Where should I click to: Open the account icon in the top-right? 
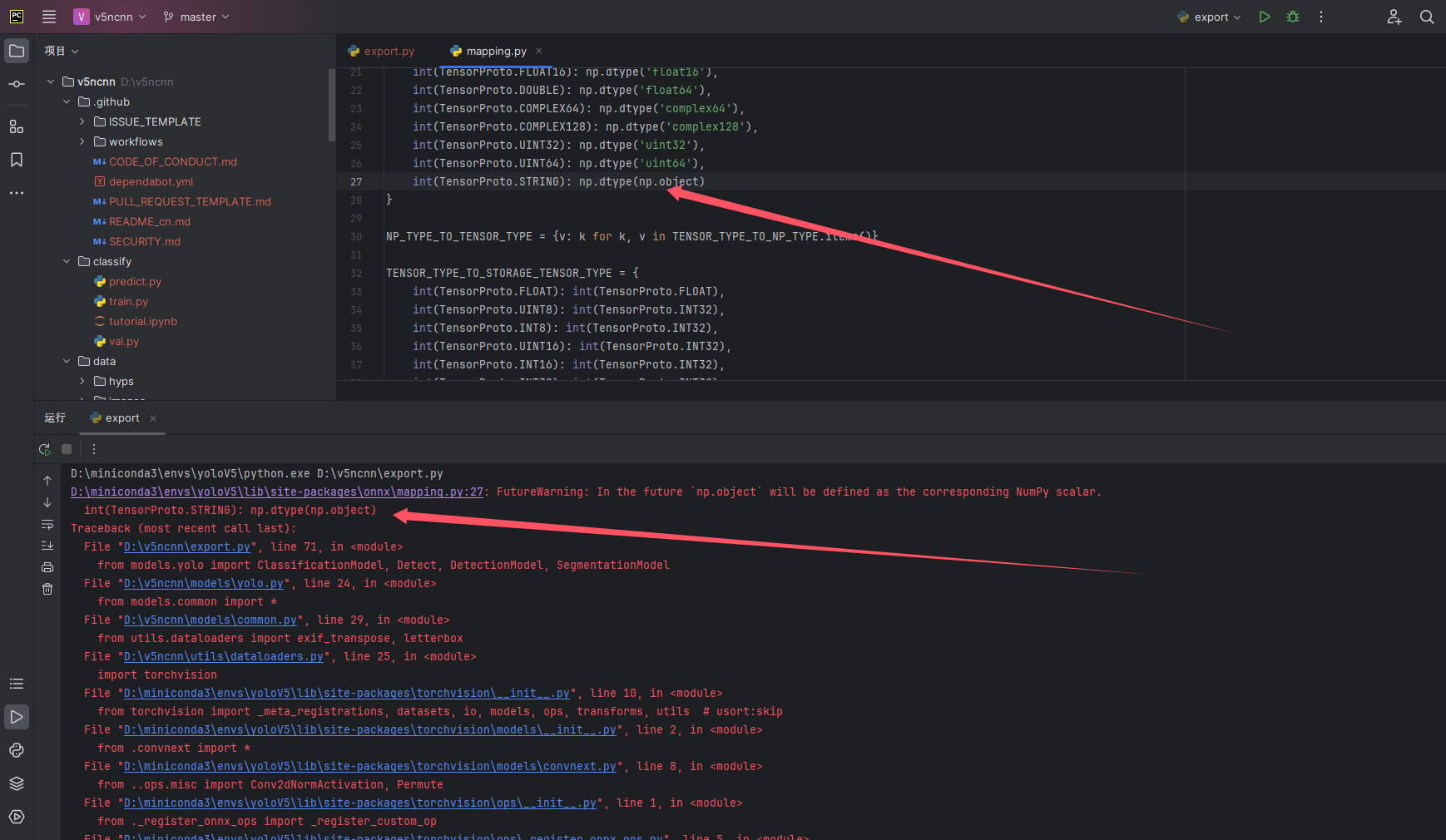[1394, 17]
